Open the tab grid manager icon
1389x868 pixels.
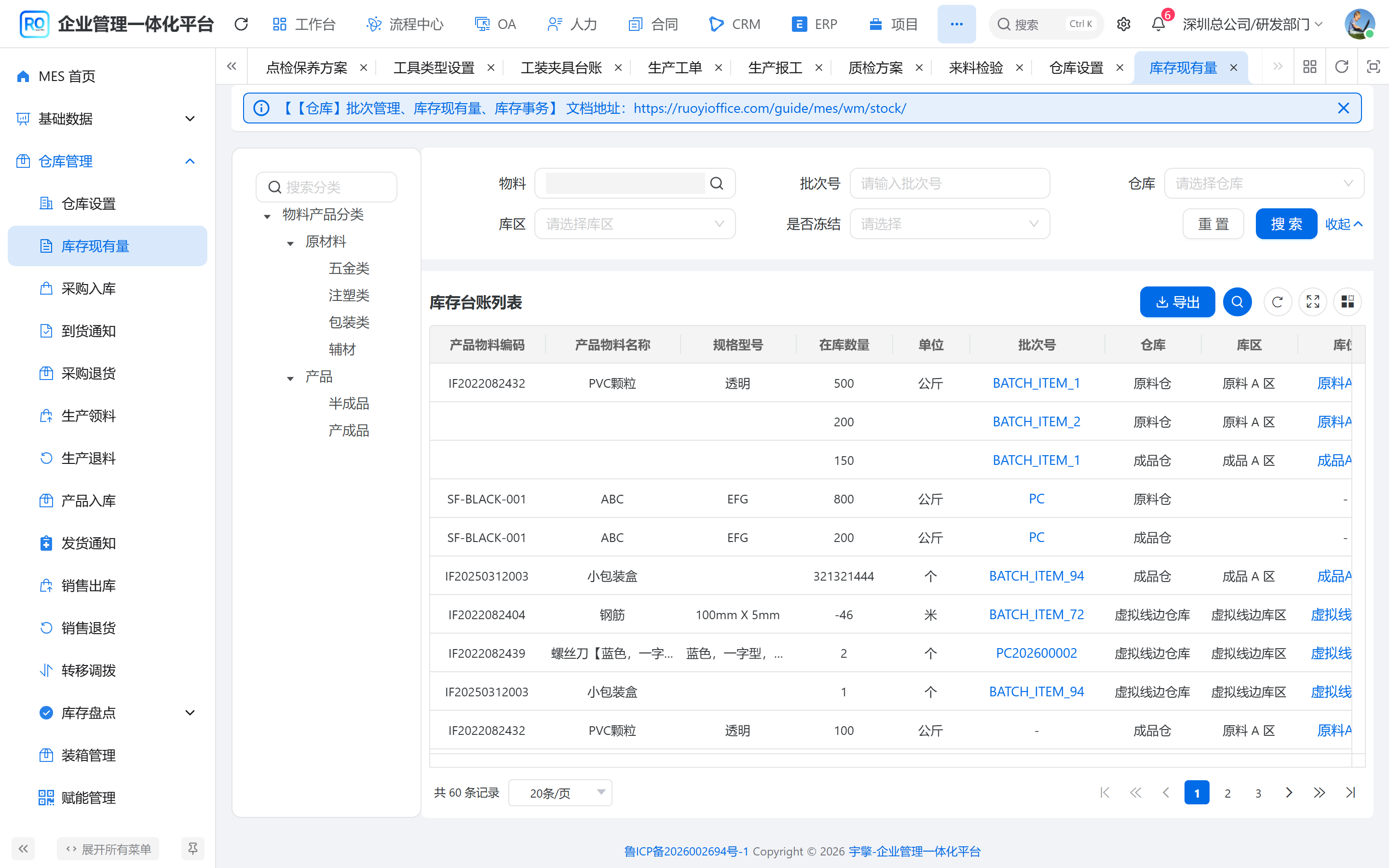(1310, 67)
